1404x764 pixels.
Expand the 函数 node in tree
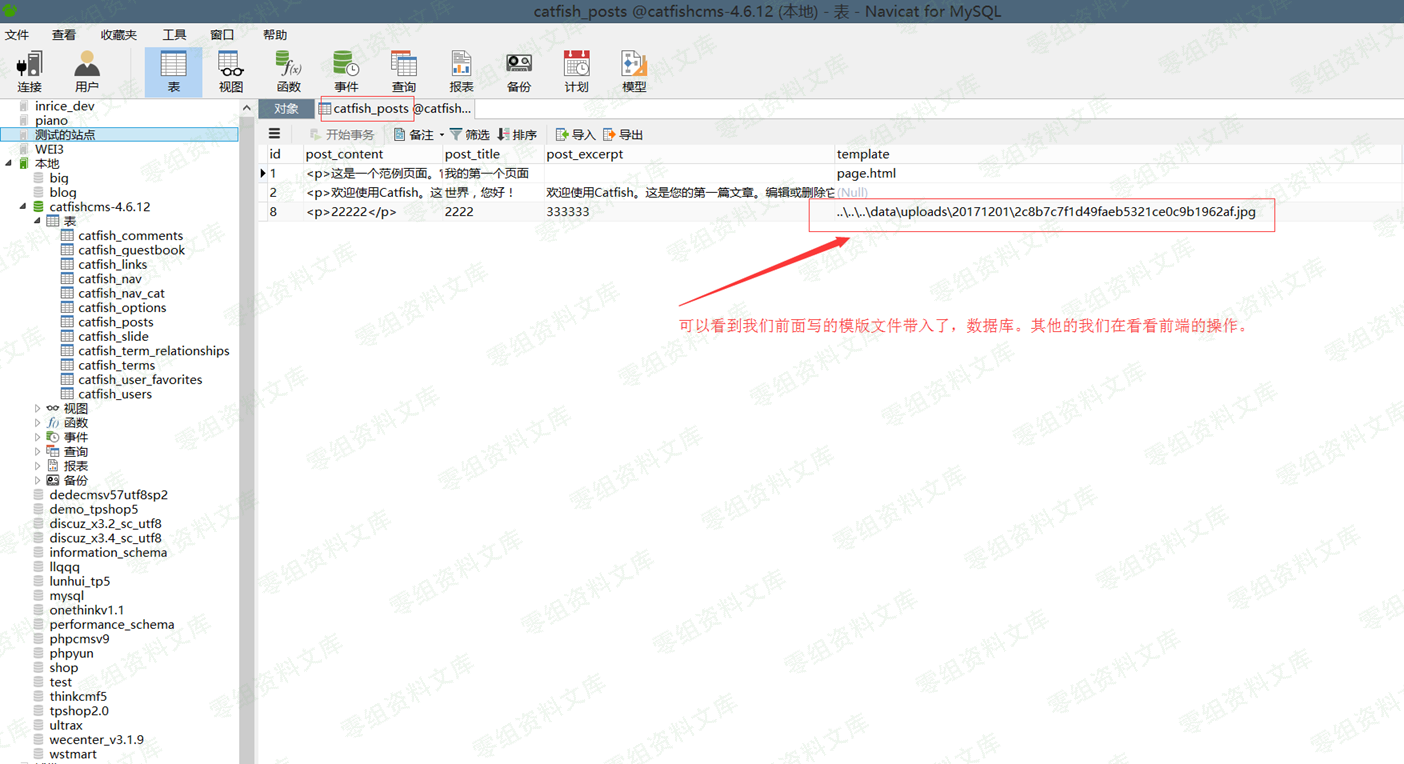click(38, 423)
